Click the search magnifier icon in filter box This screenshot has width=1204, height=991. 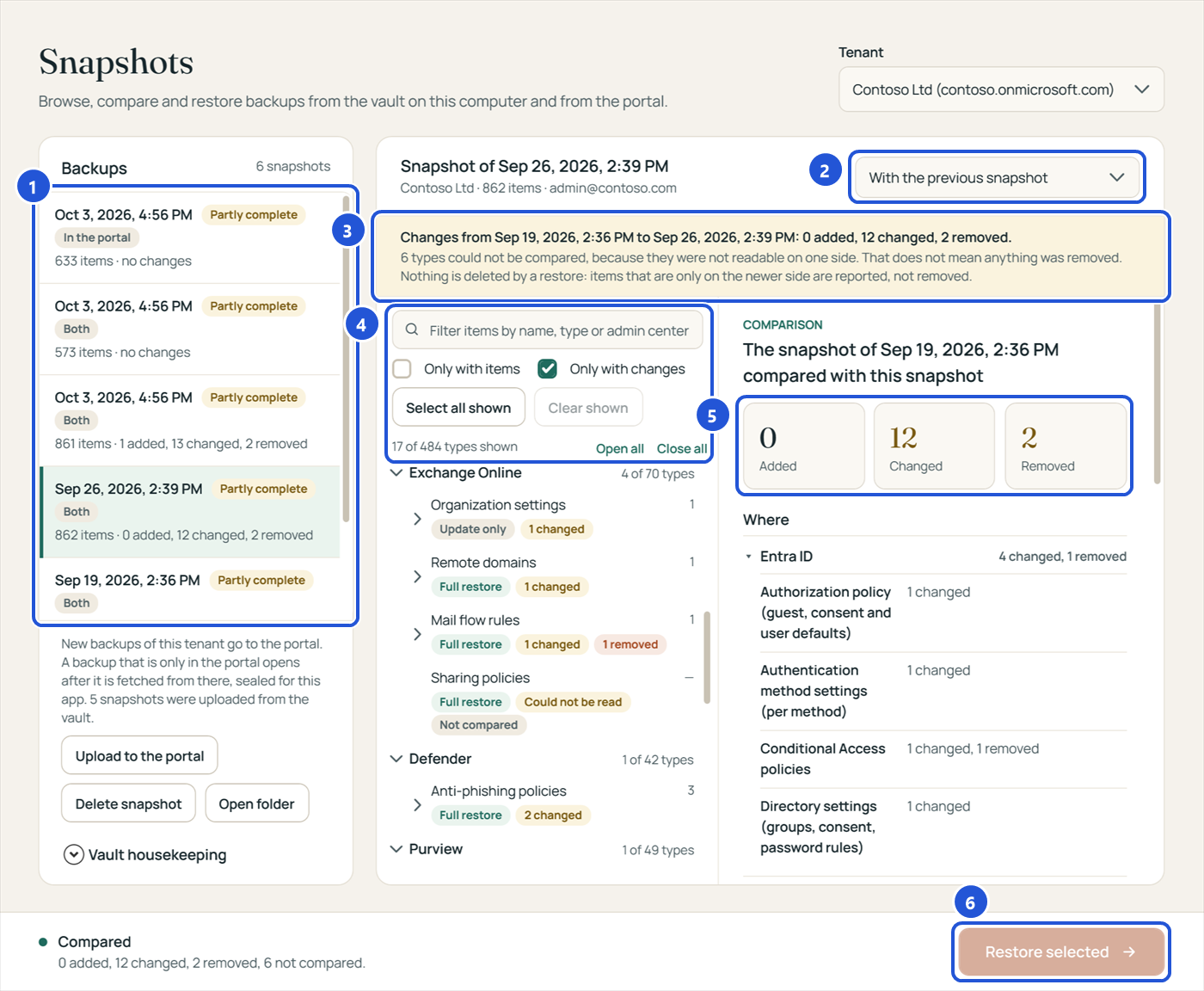[x=412, y=329]
